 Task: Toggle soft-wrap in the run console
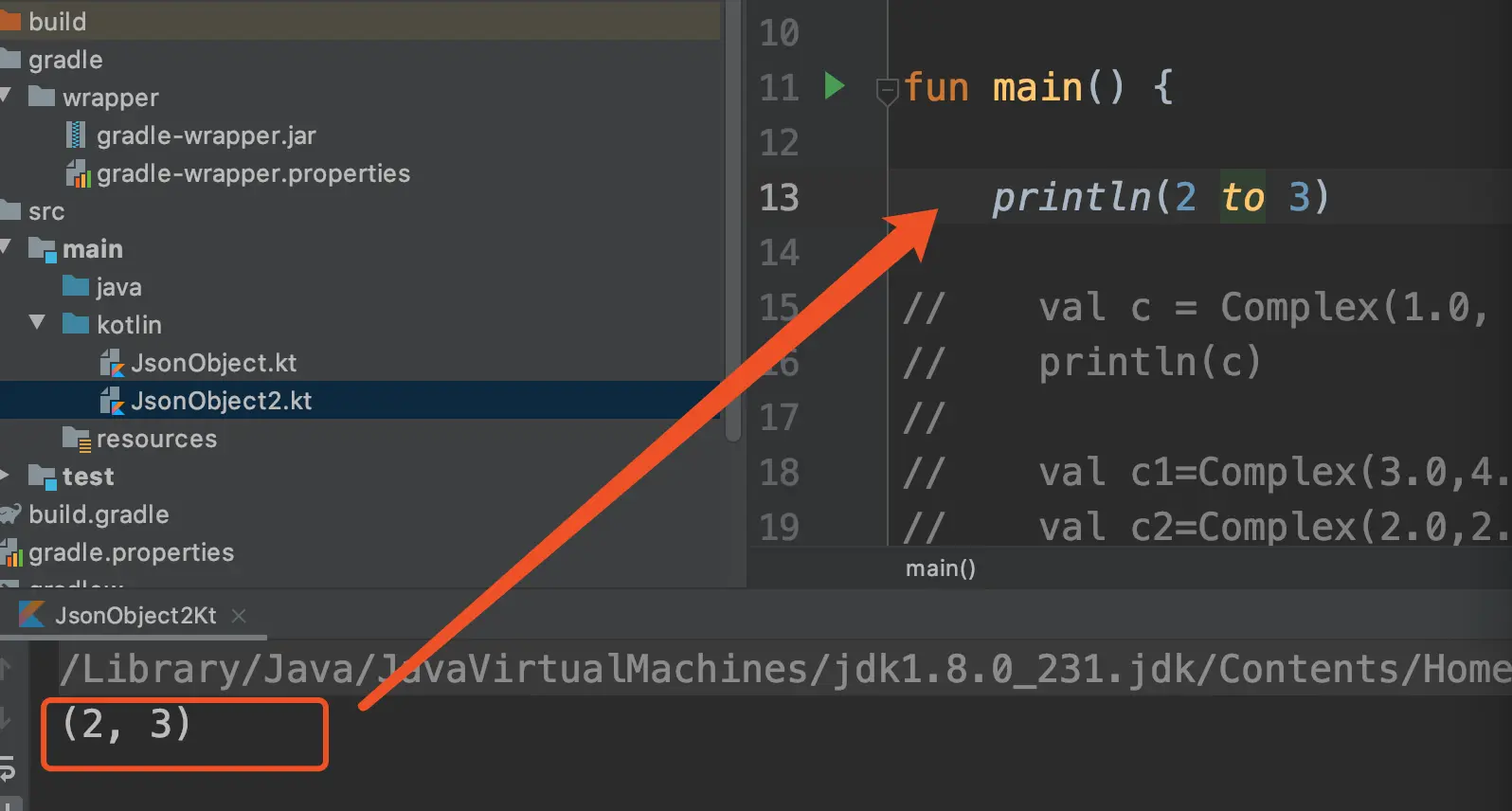(x=7, y=767)
